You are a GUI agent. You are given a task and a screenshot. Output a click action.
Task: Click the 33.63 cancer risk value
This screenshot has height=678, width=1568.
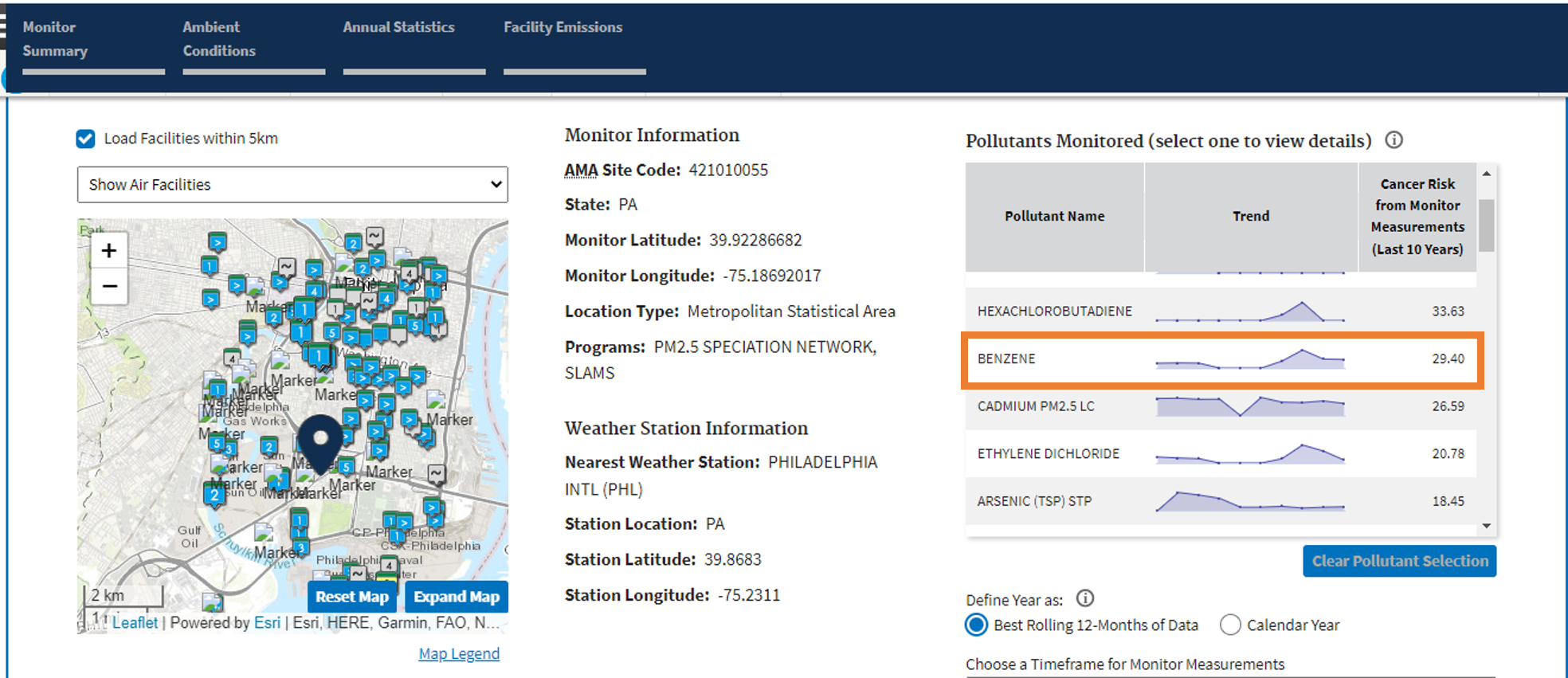point(1448,311)
